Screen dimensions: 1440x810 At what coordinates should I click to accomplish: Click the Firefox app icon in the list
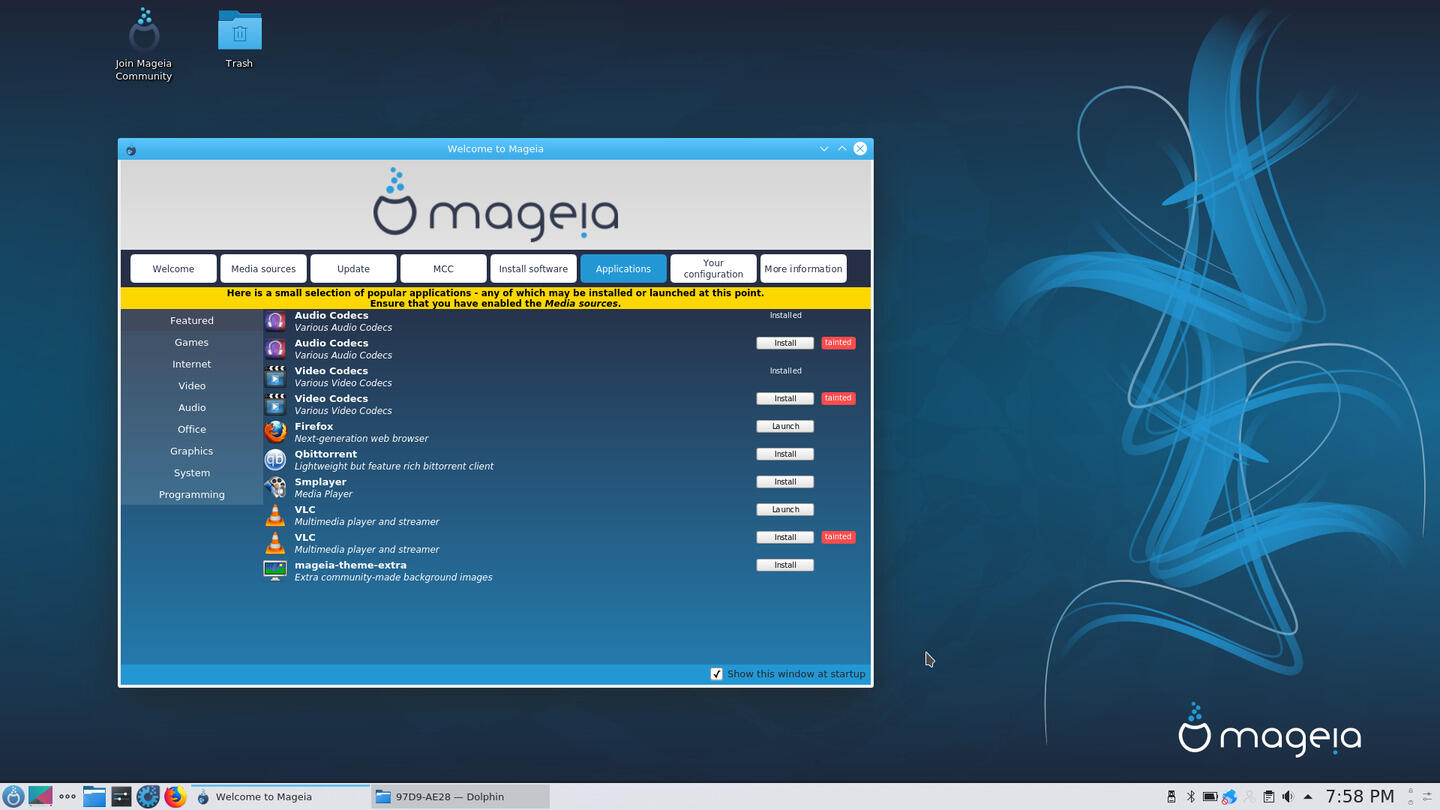[275, 431]
